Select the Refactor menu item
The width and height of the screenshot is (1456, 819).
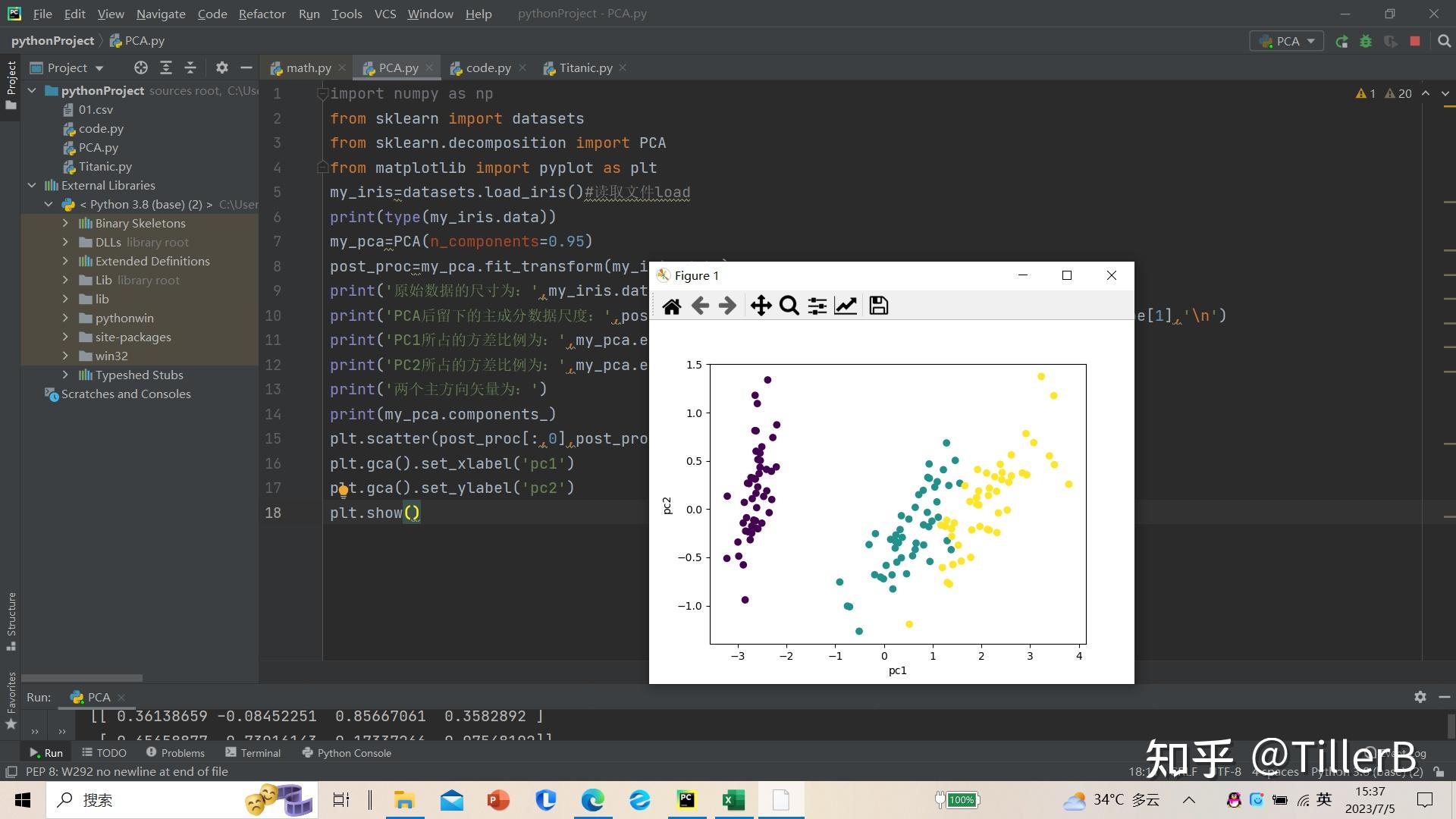(261, 13)
